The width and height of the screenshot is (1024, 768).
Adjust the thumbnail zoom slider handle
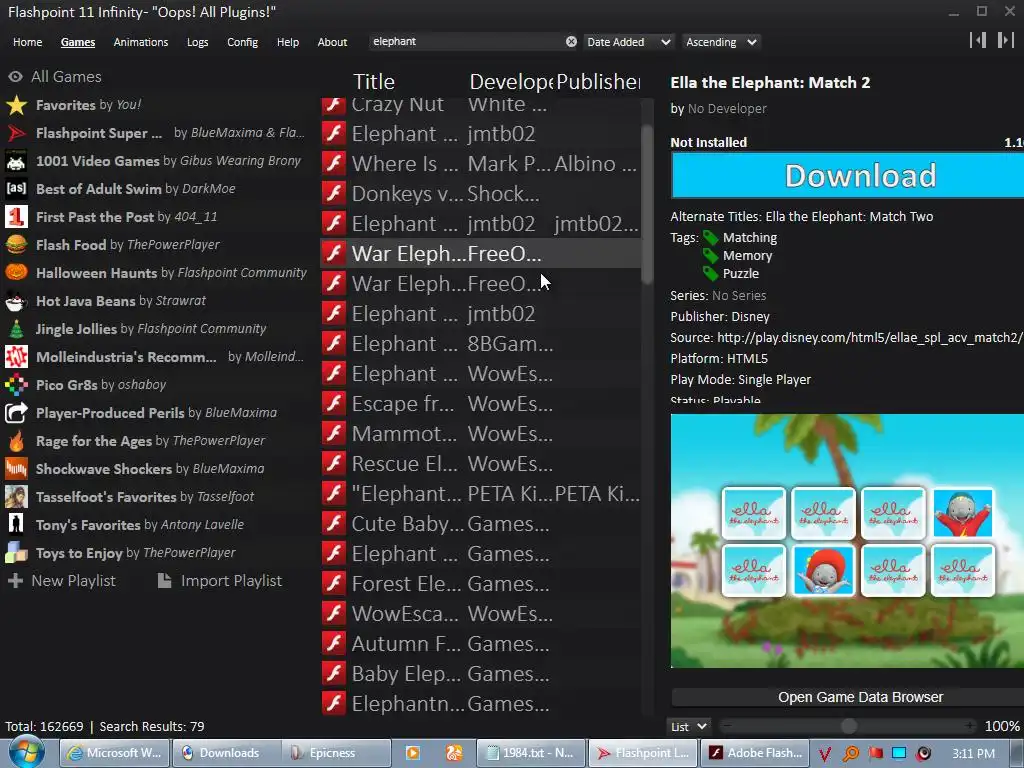[848, 726]
